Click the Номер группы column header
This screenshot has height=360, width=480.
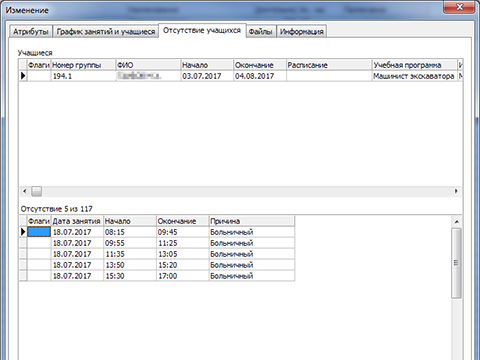pos(83,65)
